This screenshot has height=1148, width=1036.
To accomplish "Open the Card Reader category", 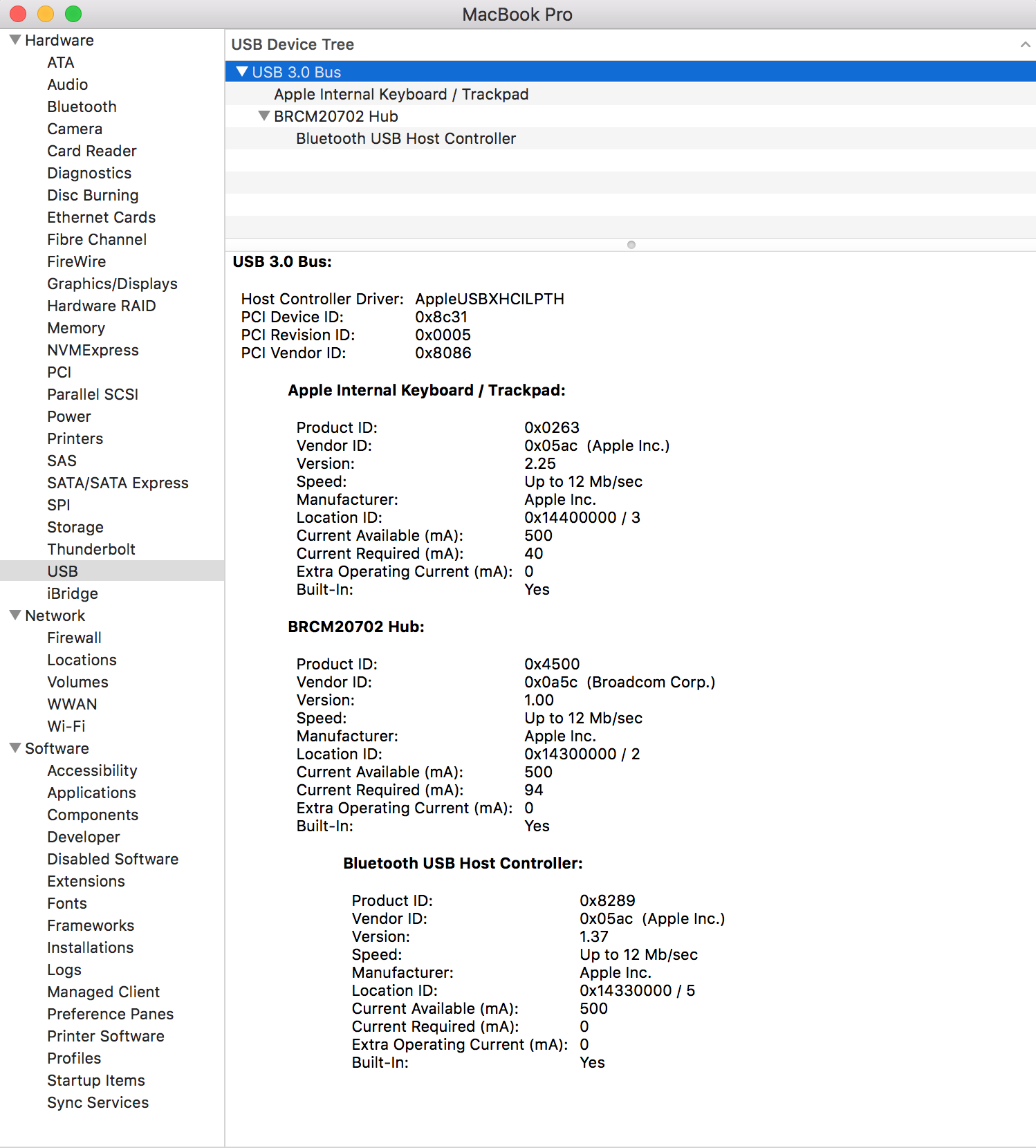I will tap(92, 151).
